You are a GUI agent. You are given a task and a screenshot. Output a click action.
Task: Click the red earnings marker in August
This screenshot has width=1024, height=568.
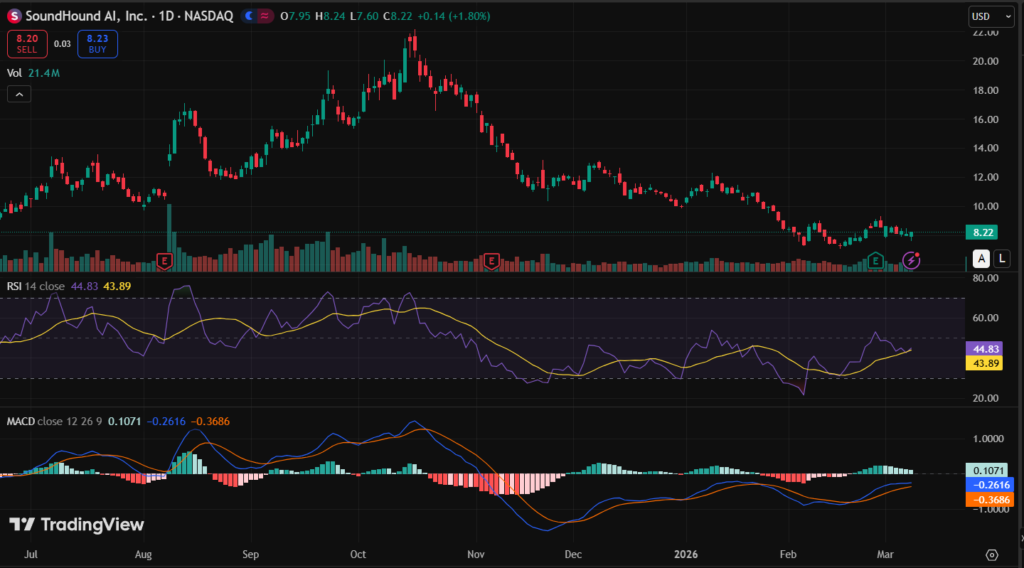point(165,261)
